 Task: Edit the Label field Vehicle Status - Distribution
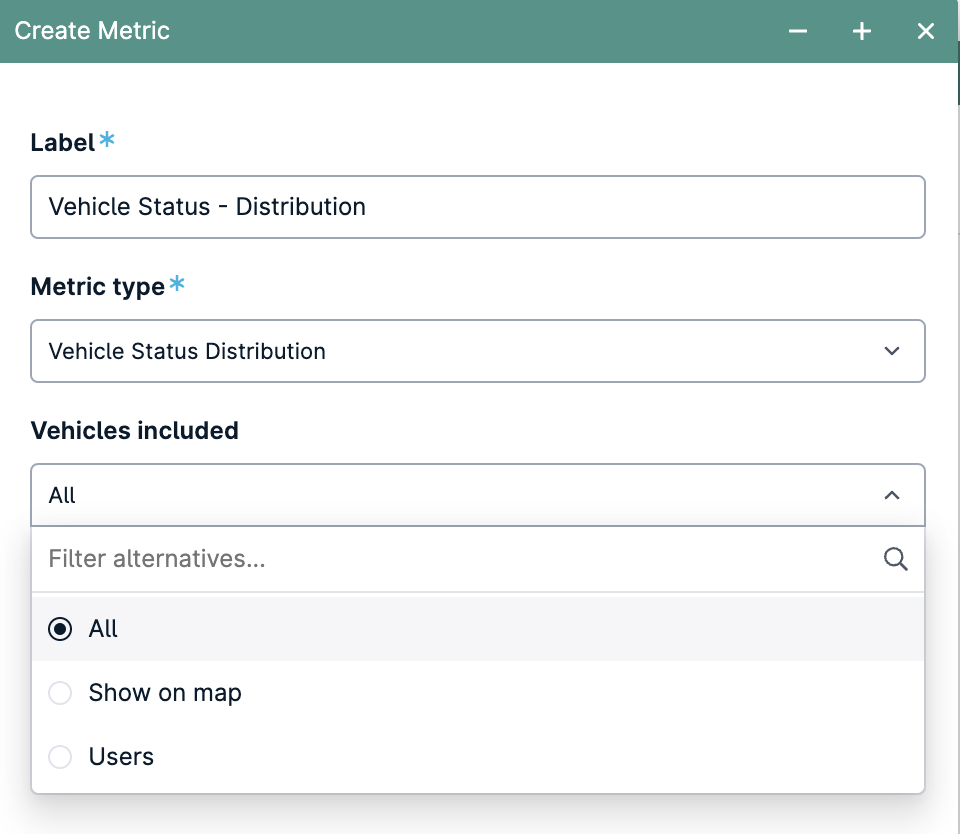pyautogui.click(x=478, y=207)
